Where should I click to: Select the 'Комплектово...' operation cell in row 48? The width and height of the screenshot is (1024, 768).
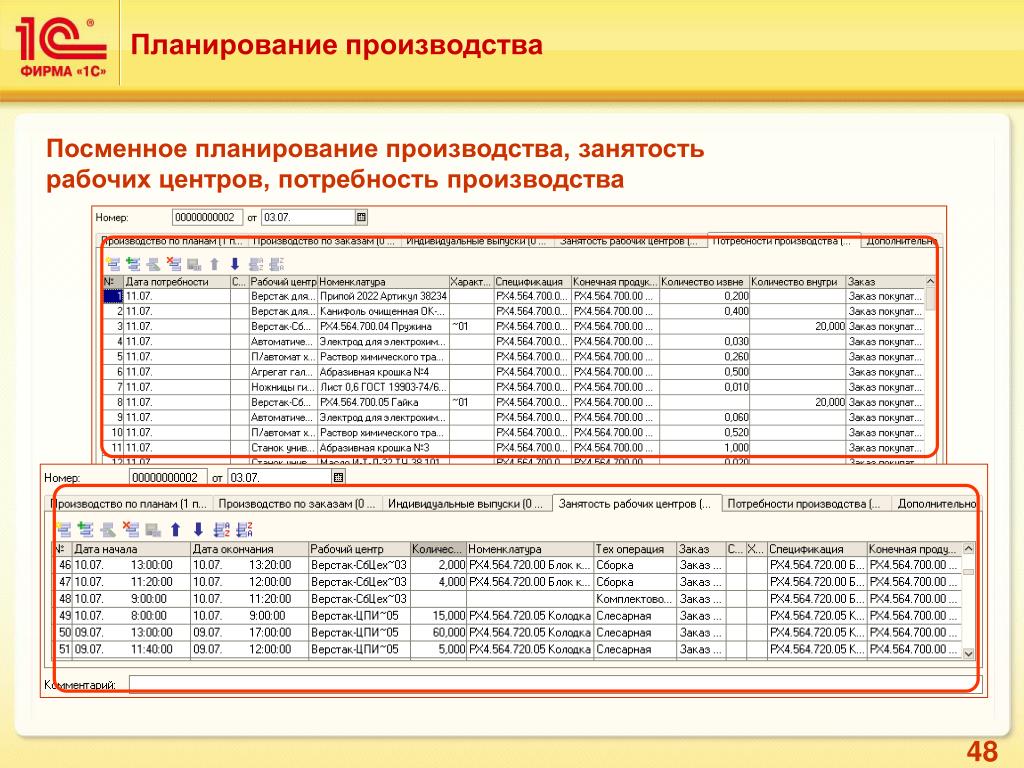coord(635,599)
